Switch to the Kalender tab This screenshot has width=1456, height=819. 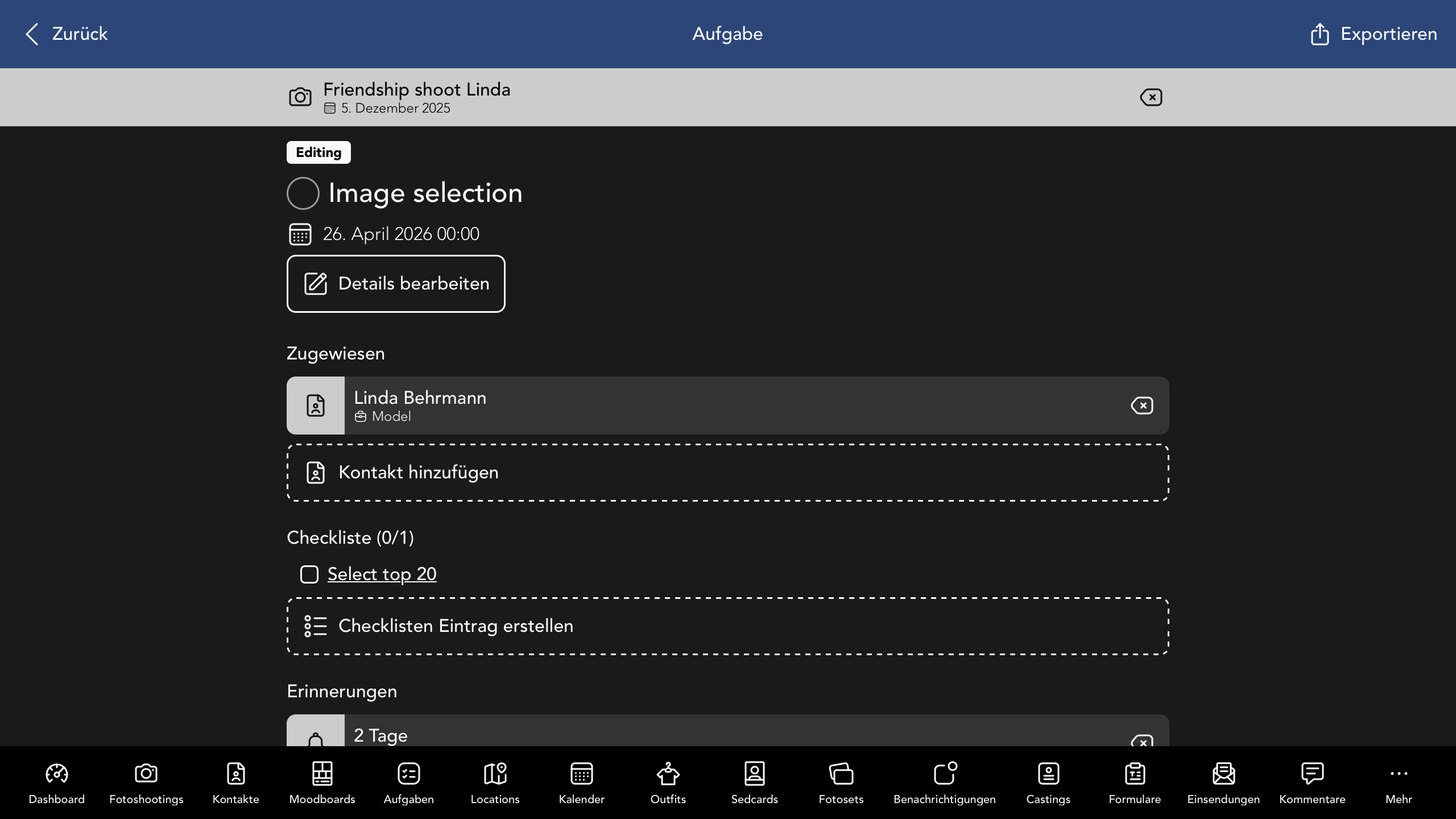click(581, 782)
